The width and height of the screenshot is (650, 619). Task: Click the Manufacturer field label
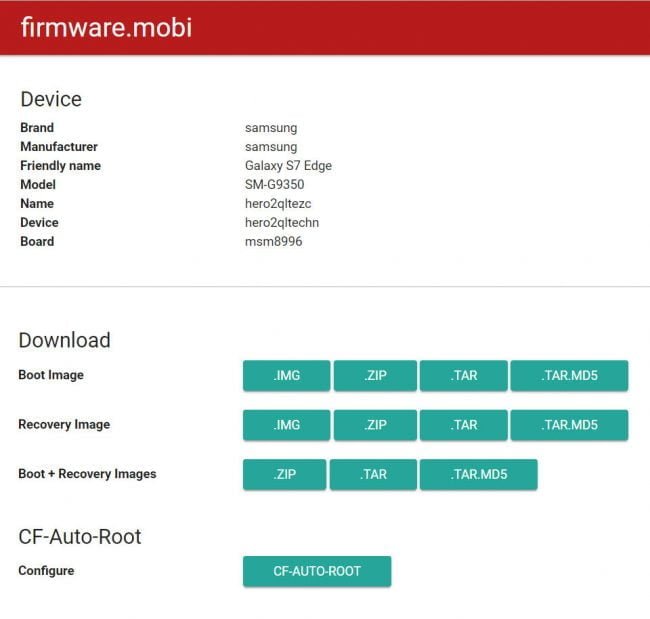pos(59,146)
